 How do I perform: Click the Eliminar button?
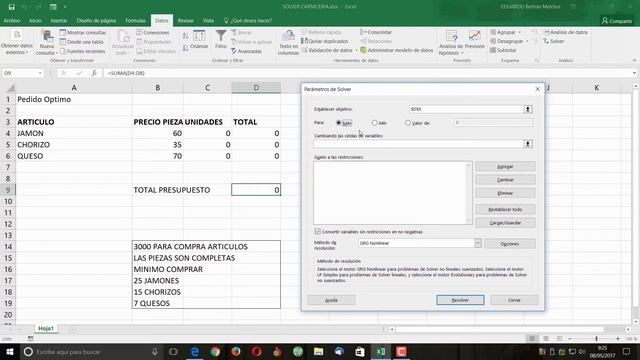[505, 193]
